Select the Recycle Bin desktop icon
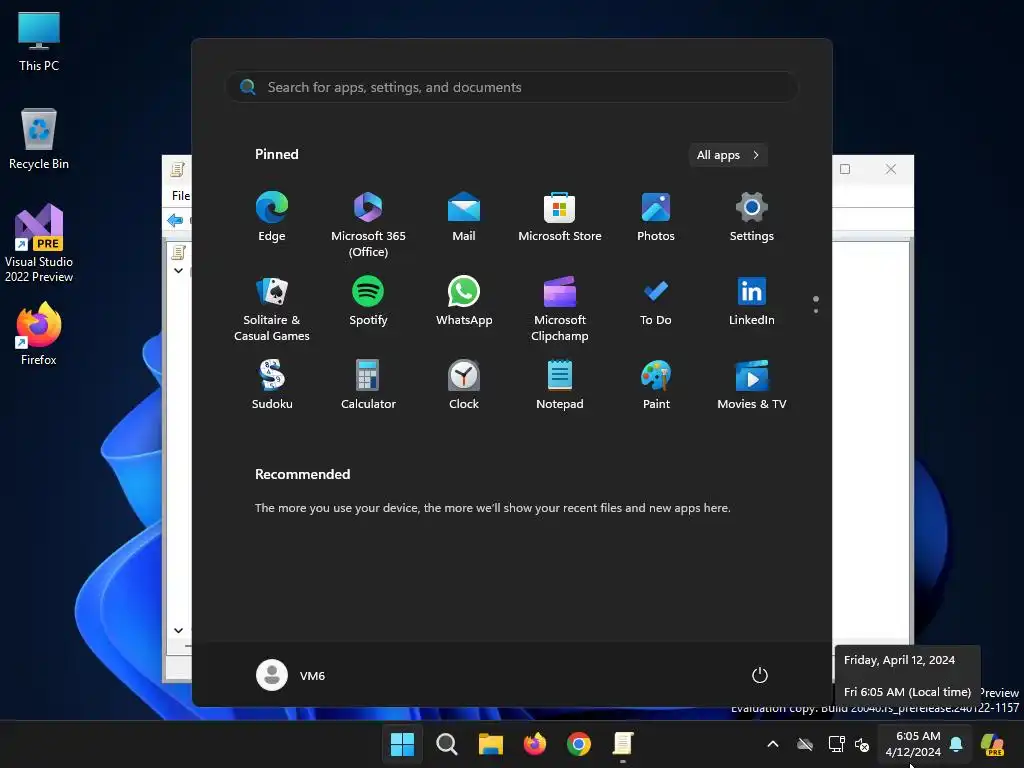Screen dimensions: 1024x768 (39, 139)
